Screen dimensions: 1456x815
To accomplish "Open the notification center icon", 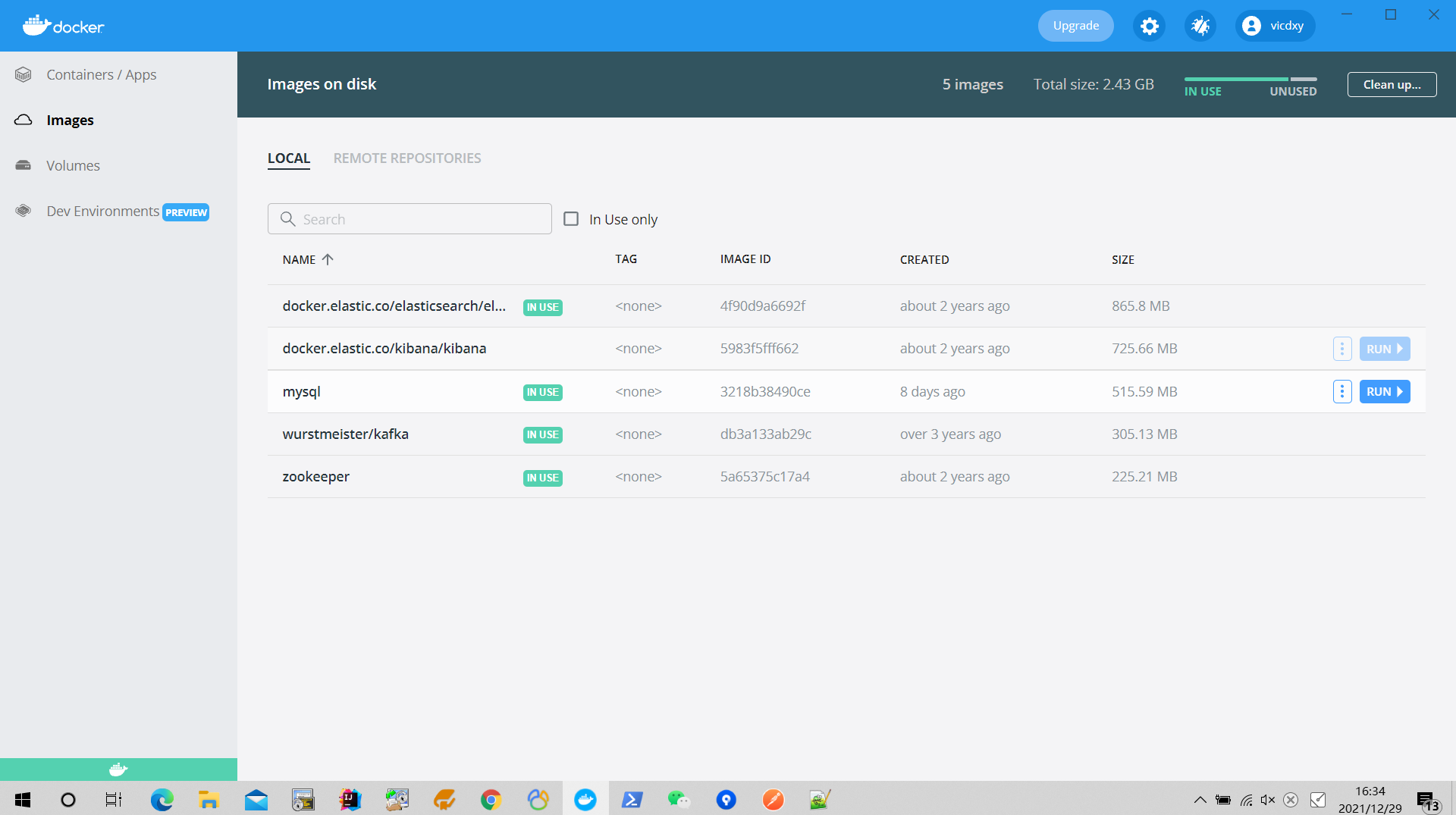I will point(1428,801).
